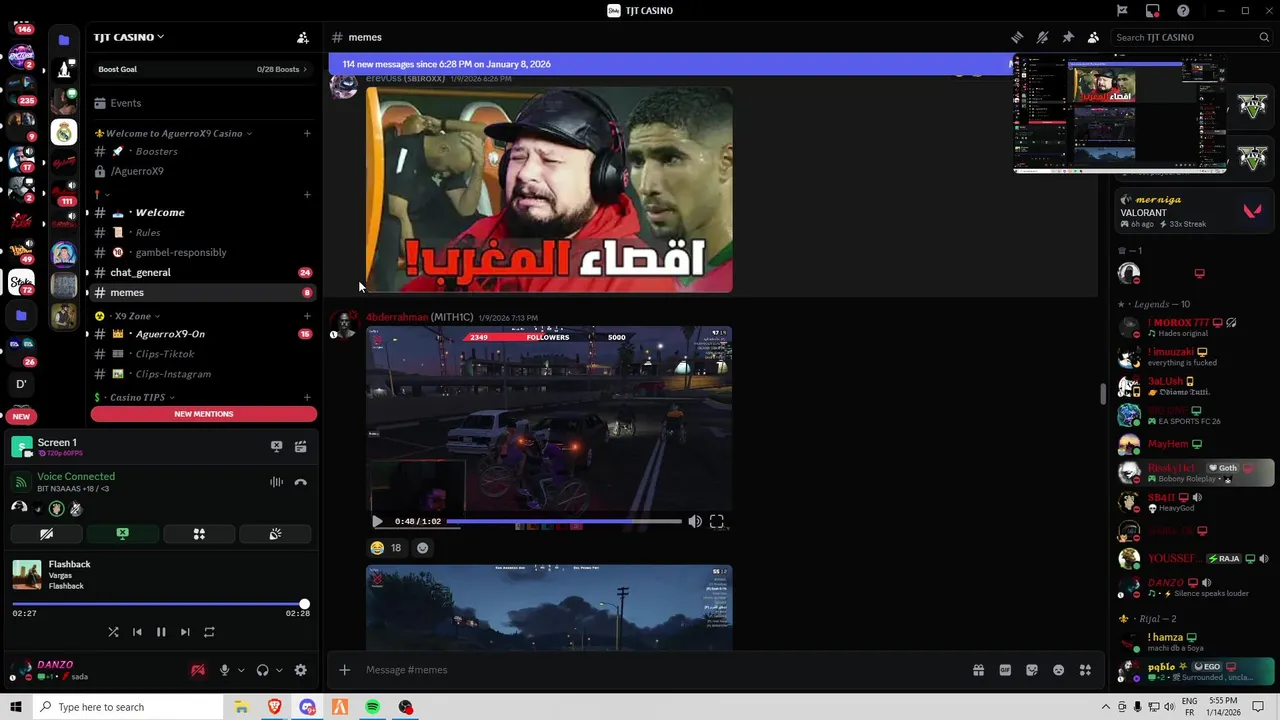Pause the Flashback track
The width and height of the screenshot is (1280, 720).
pyautogui.click(x=161, y=632)
